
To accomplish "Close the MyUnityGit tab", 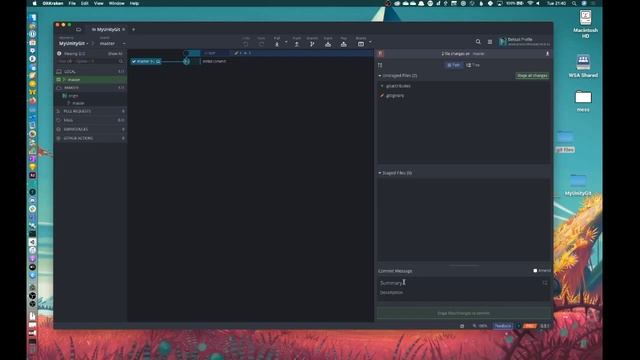I will click(x=124, y=29).
